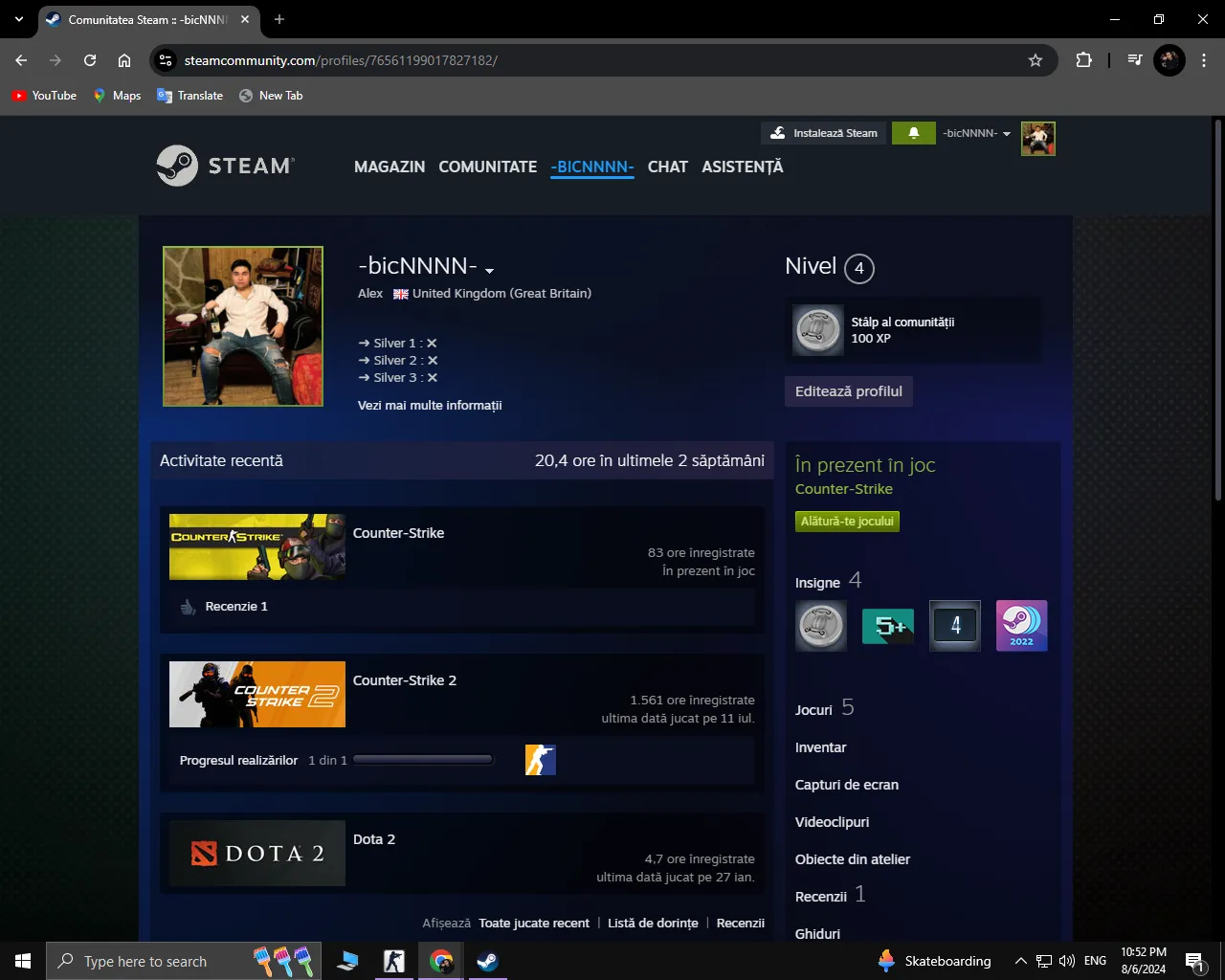1225x980 pixels.
Task: Open the Translate bookmark
Action: click(x=189, y=96)
